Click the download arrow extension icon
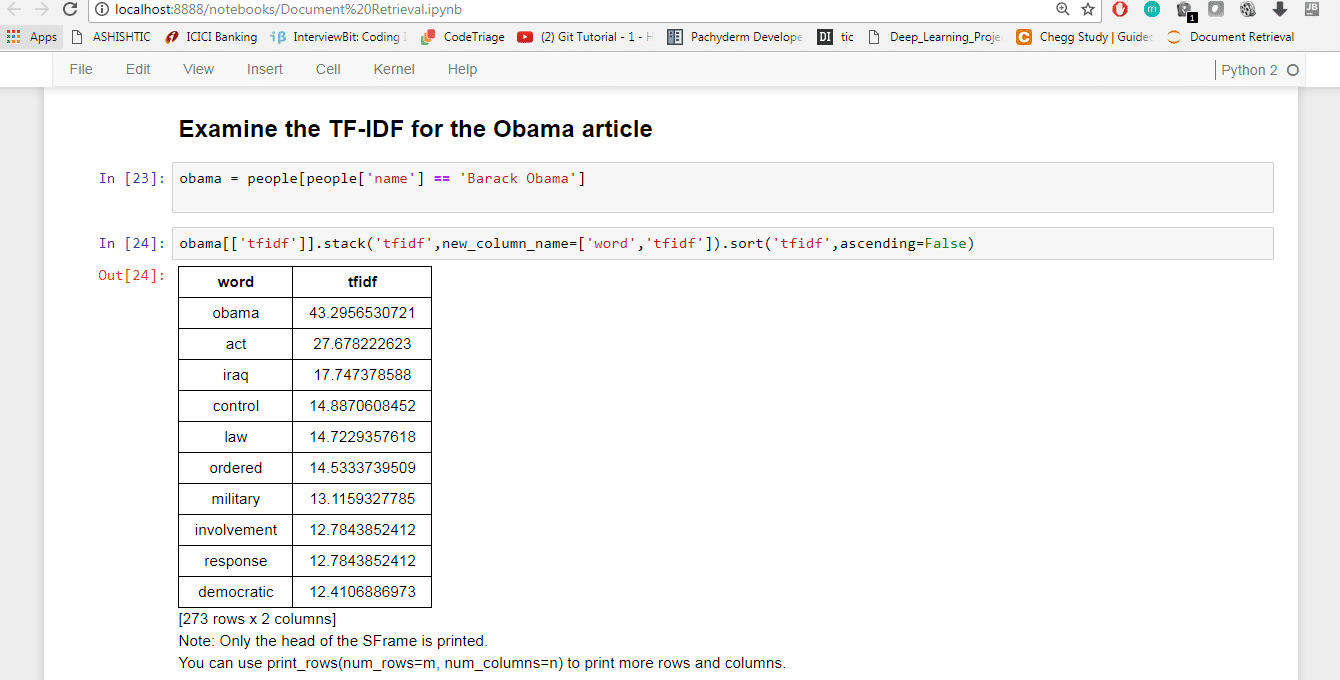This screenshot has width=1340, height=680. pos(1279,9)
